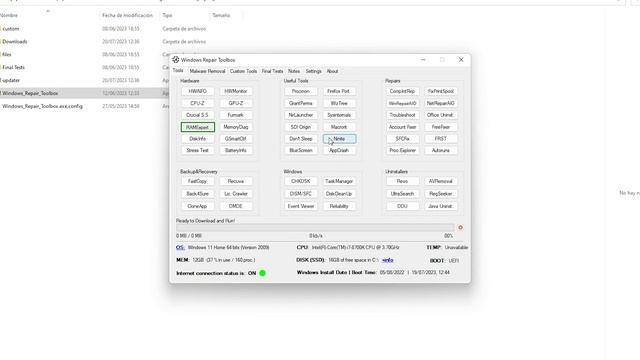Click the AVRemoval button
The height and width of the screenshot is (360, 640).
point(441,181)
